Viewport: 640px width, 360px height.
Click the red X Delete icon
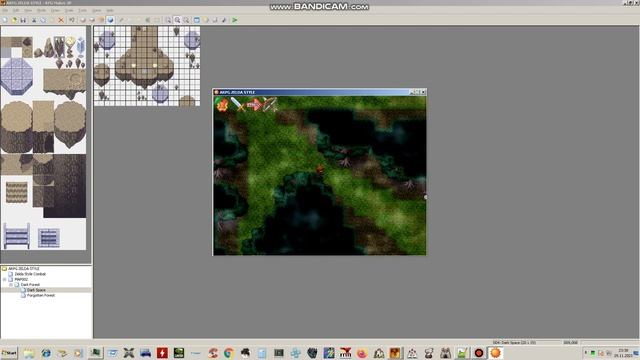61,20
